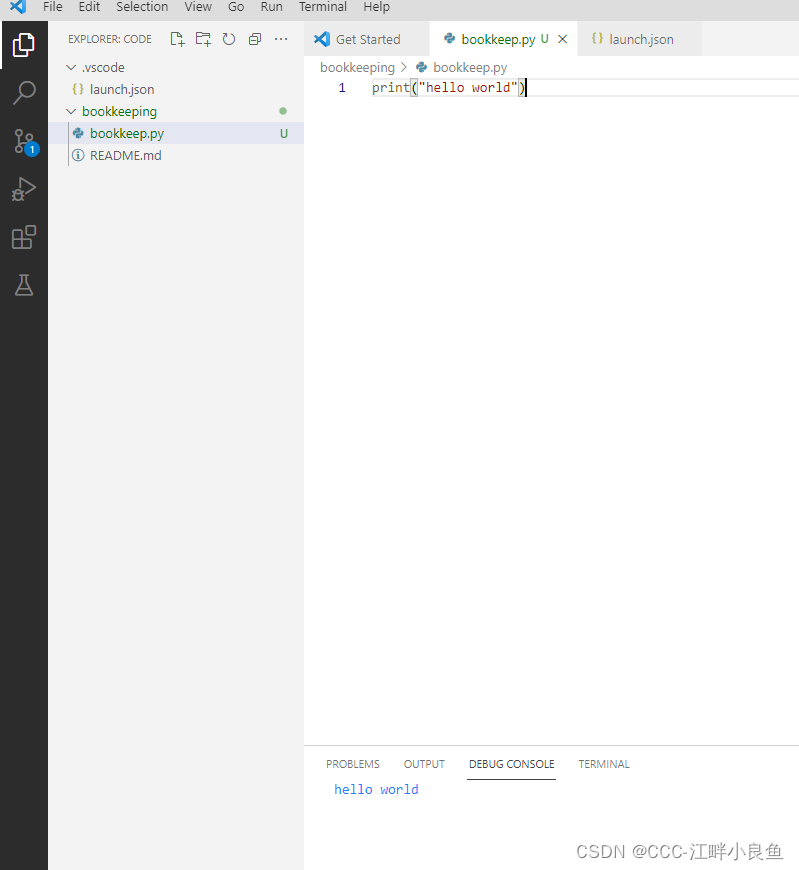Click line number 1 in the gutter

(x=342, y=88)
